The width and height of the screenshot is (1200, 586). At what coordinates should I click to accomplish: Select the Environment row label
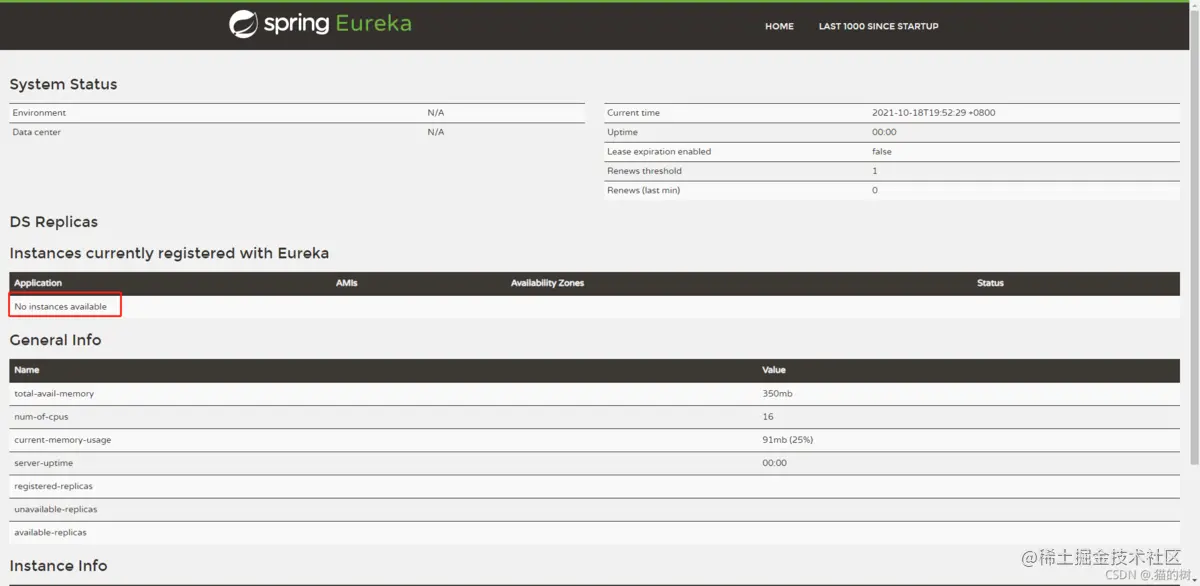[39, 113]
